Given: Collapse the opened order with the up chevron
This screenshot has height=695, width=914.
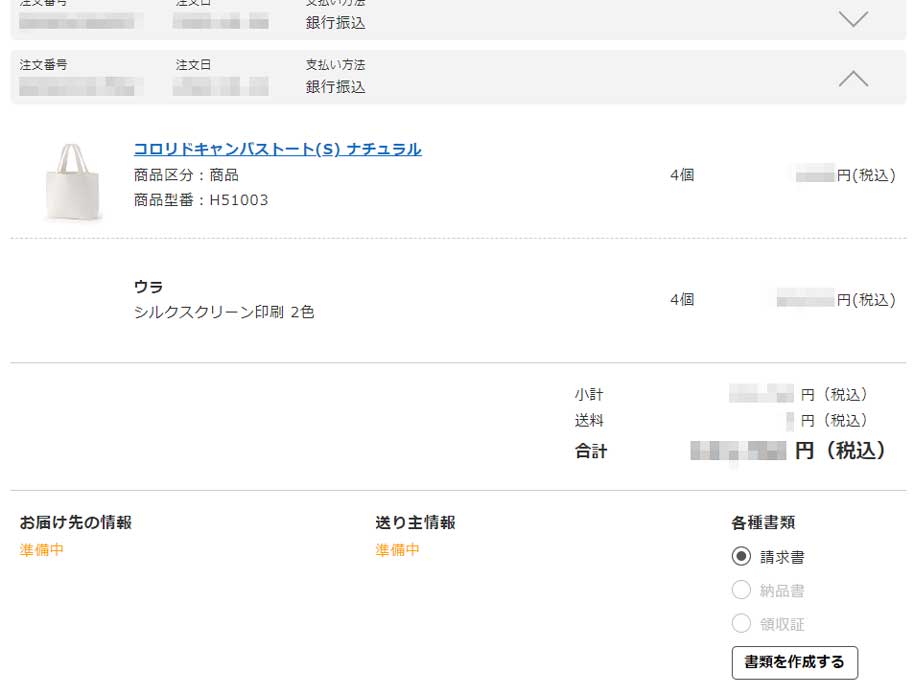Looking at the screenshot, I should pyautogui.click(x=853, y=78).
